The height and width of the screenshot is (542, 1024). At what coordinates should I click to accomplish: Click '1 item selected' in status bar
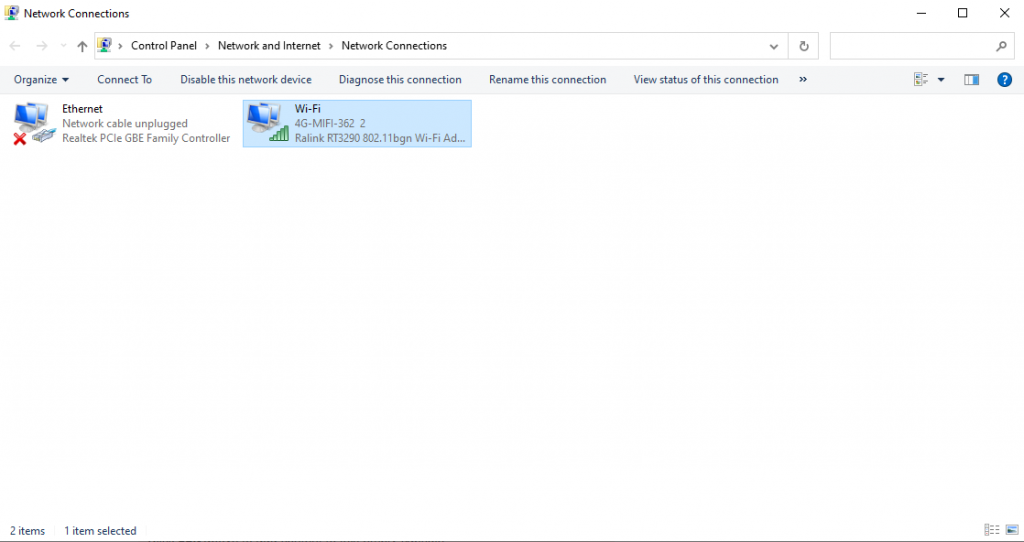(x=100, y=530)
